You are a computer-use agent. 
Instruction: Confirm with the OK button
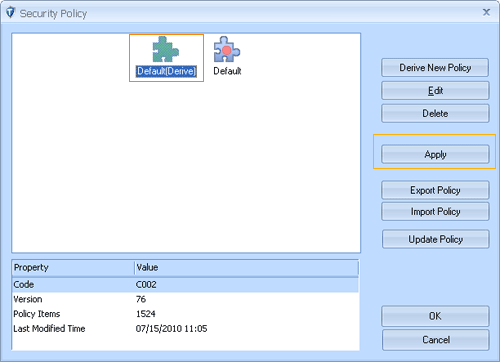pyautogui.click(x=435, y=316)
